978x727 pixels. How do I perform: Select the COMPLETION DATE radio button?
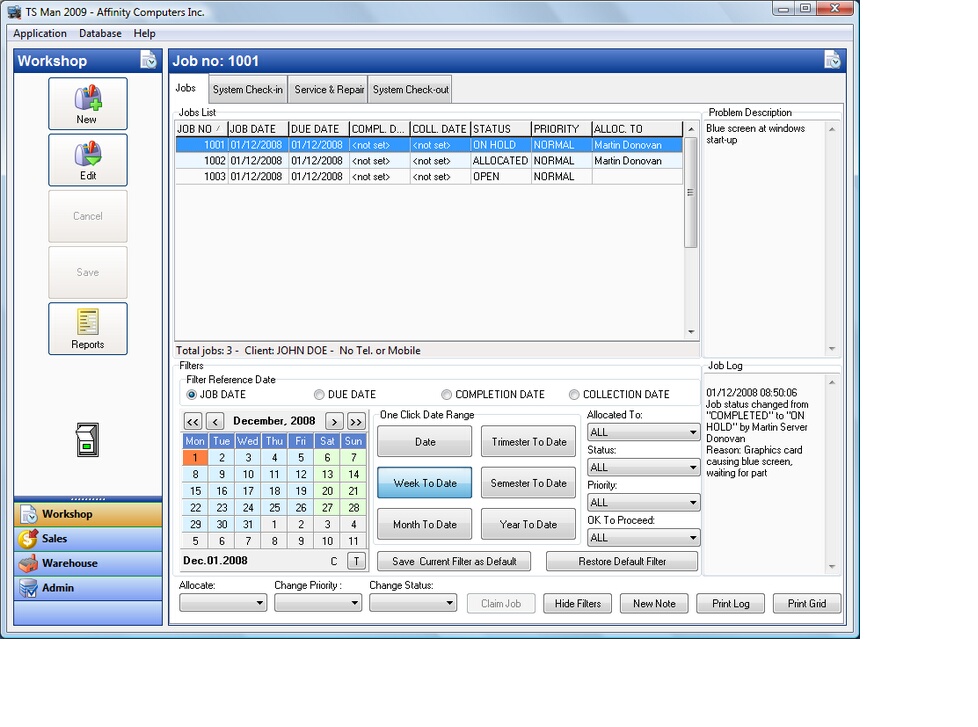pos(447,395)
